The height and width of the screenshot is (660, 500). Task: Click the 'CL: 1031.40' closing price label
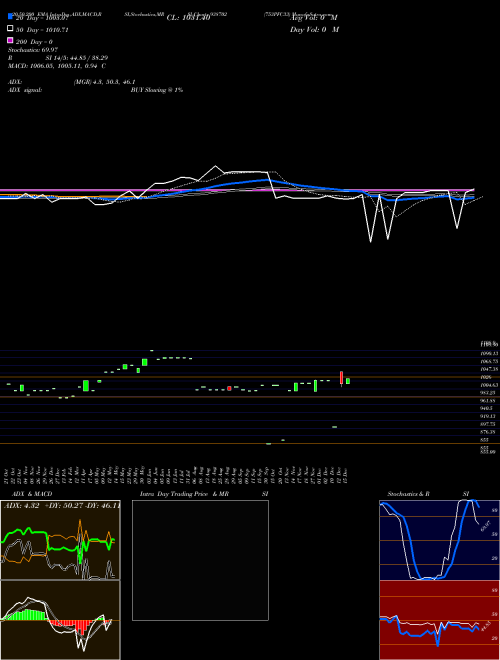(188, 18)
